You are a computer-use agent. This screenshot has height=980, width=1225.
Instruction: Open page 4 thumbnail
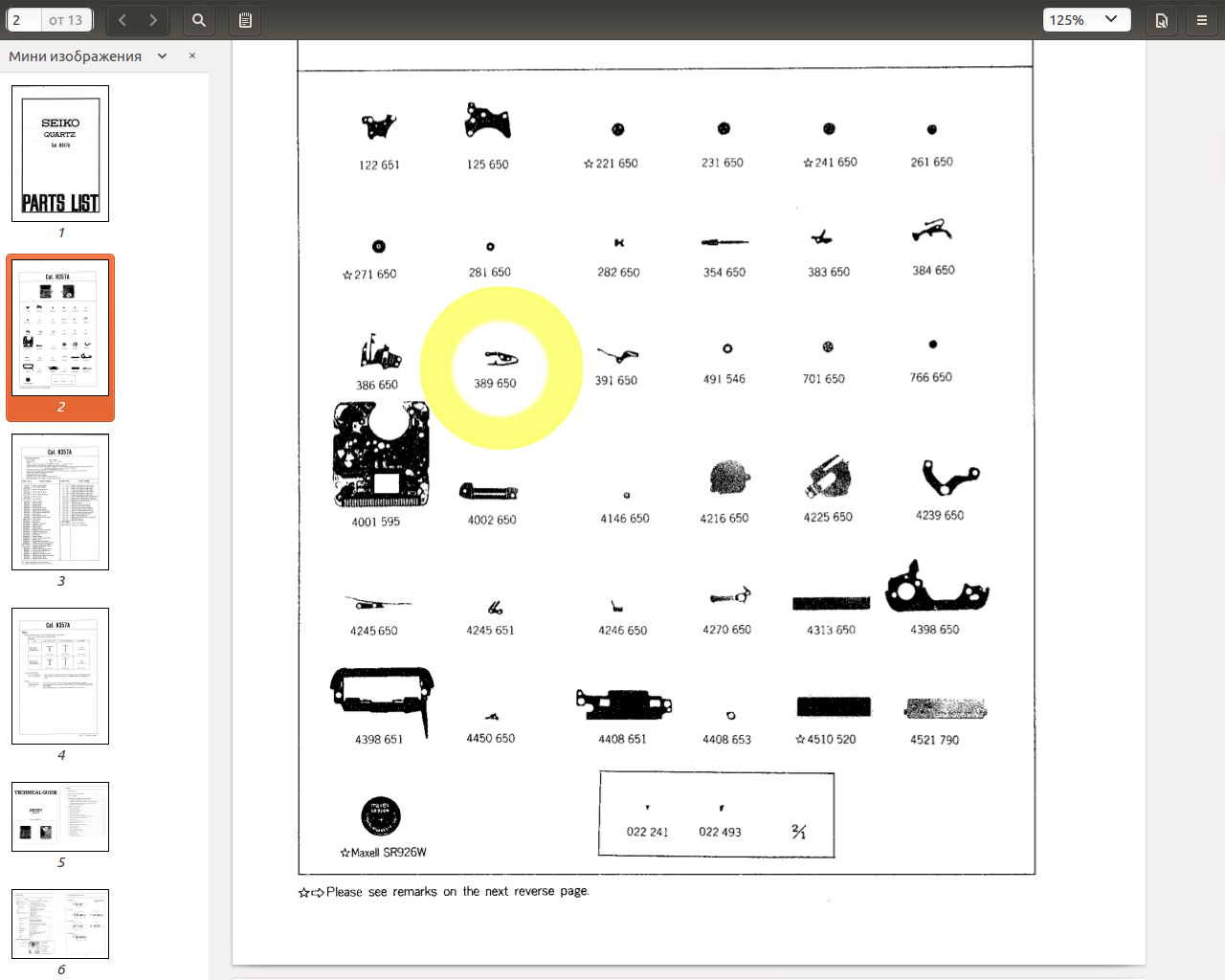click(60, 676)
